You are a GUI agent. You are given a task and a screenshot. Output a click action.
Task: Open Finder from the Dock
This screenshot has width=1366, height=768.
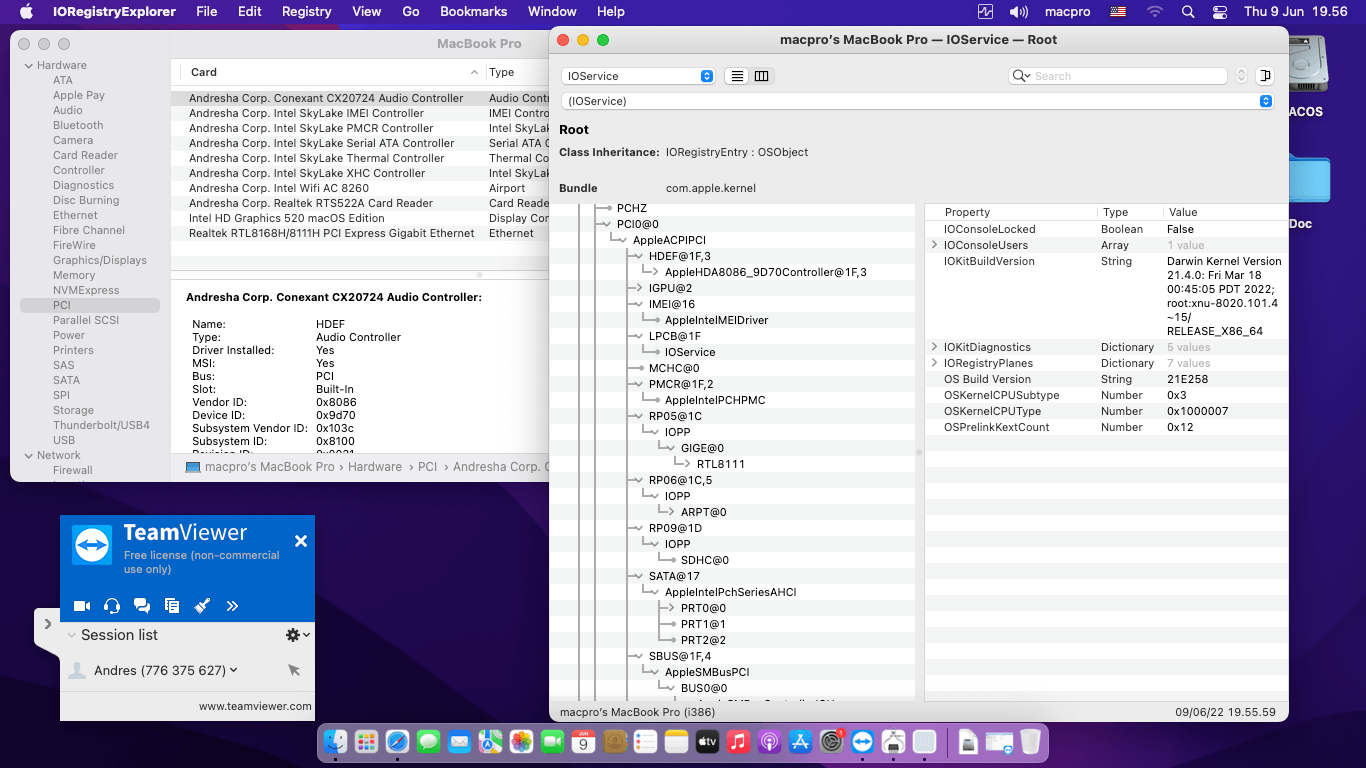click(x=336, y=742)
